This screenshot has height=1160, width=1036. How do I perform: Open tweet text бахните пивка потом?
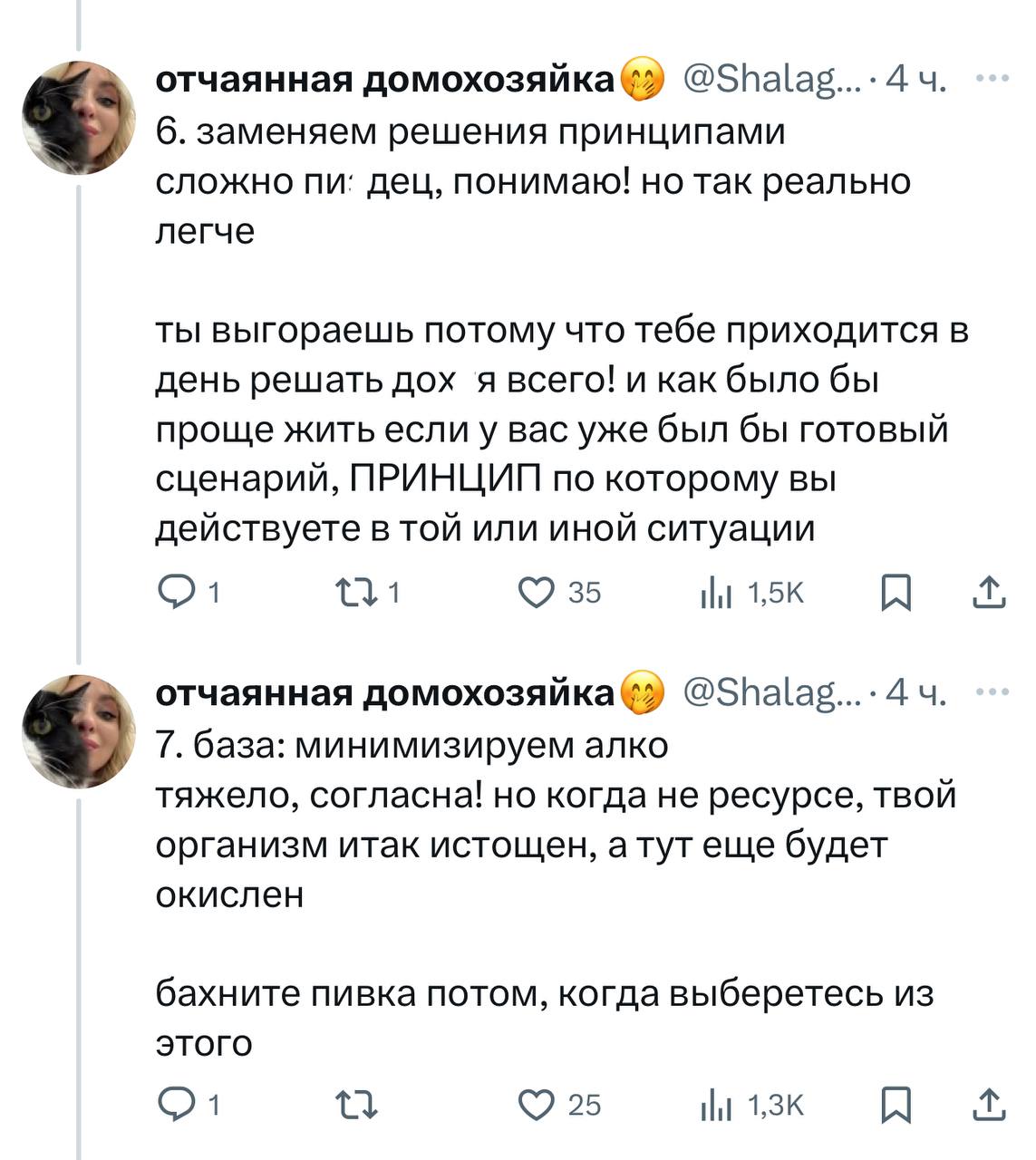coord(544,994)
